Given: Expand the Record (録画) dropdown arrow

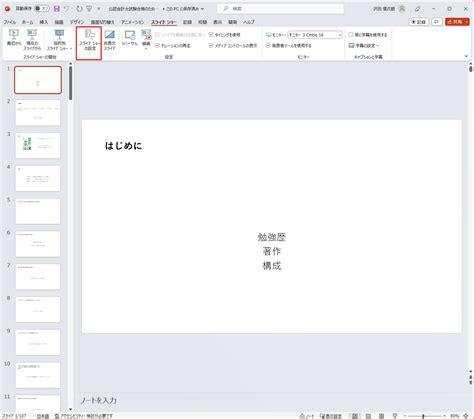Looking at the screenshot, I should [x=146, y=48].
